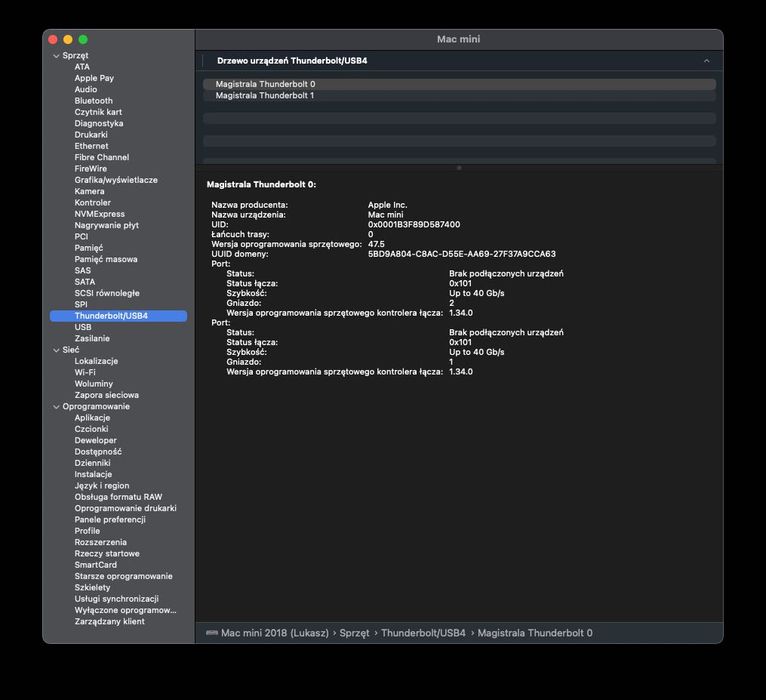The height and width of the screenshot is (700, 766).
Task: Select Zarządzany klient entry
Action: 109,621
